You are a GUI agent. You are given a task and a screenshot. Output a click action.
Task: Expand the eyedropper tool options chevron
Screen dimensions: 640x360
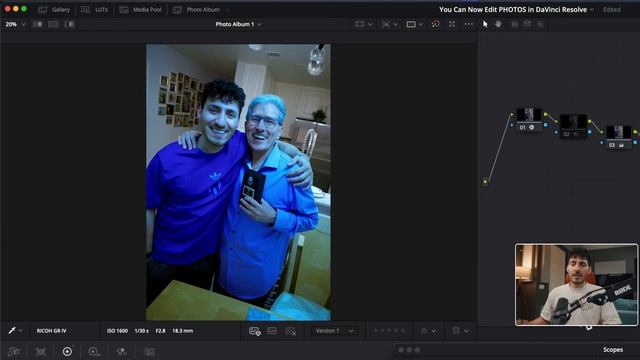coord(20,331)
